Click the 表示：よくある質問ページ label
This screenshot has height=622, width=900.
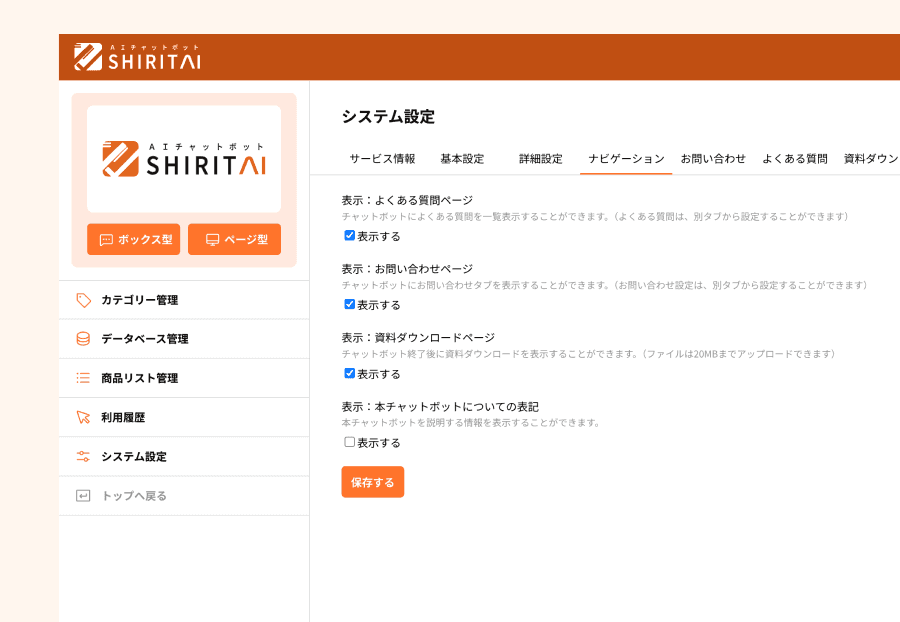point(407,200)
